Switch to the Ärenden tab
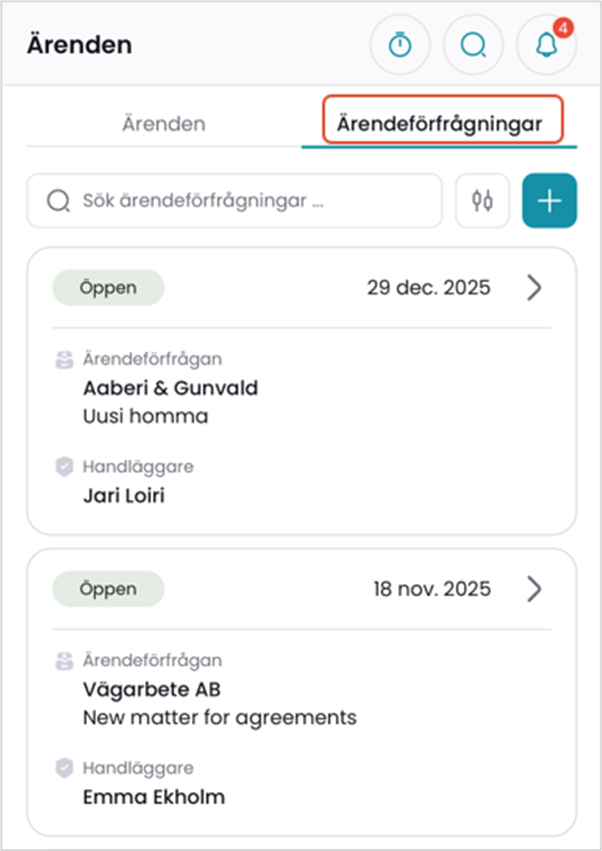 click(164, 124)
